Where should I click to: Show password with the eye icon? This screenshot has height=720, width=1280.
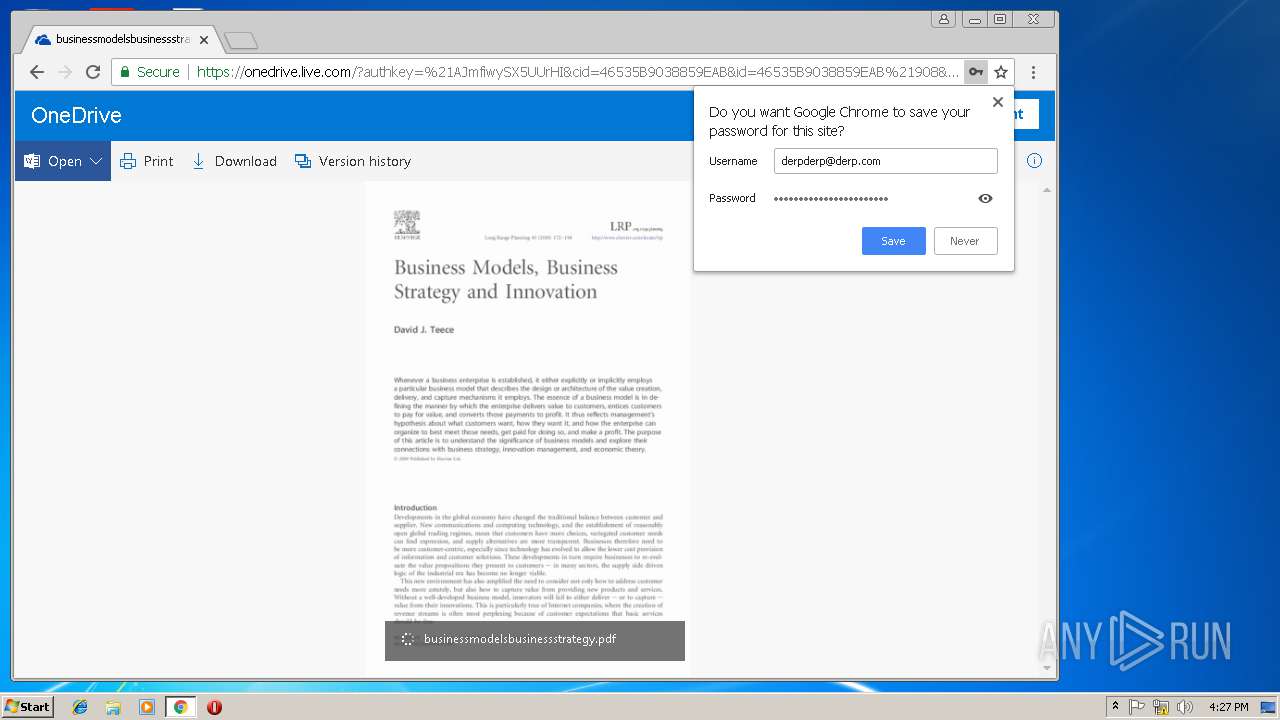(985, 198)
